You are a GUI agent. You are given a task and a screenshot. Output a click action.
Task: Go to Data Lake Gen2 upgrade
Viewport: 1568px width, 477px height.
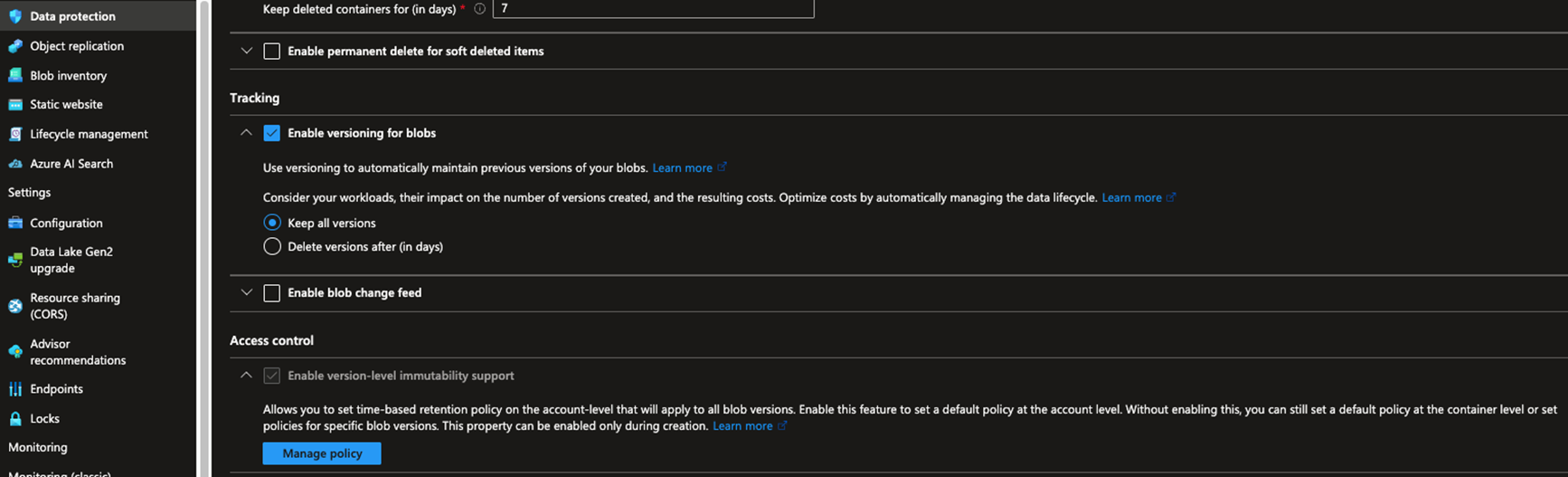71,260
